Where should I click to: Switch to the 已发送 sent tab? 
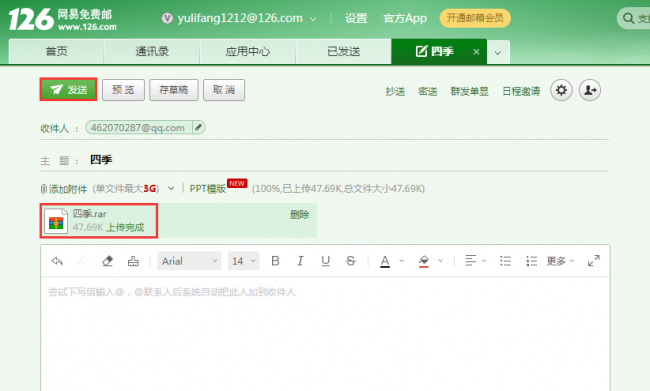point(344,51)
